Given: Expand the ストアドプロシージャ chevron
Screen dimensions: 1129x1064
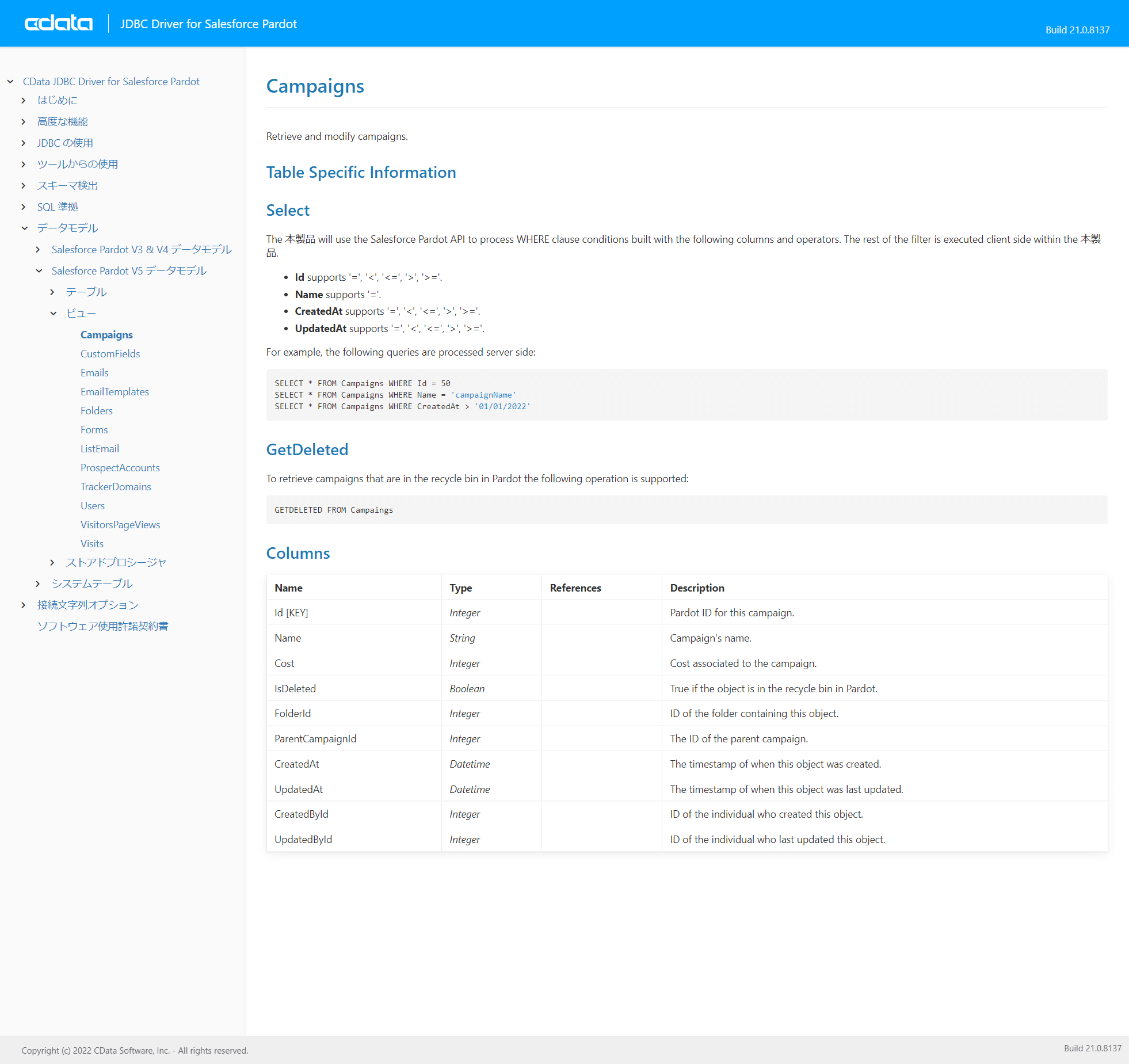Looking at the screenshot, I should [x=52, y=563].
